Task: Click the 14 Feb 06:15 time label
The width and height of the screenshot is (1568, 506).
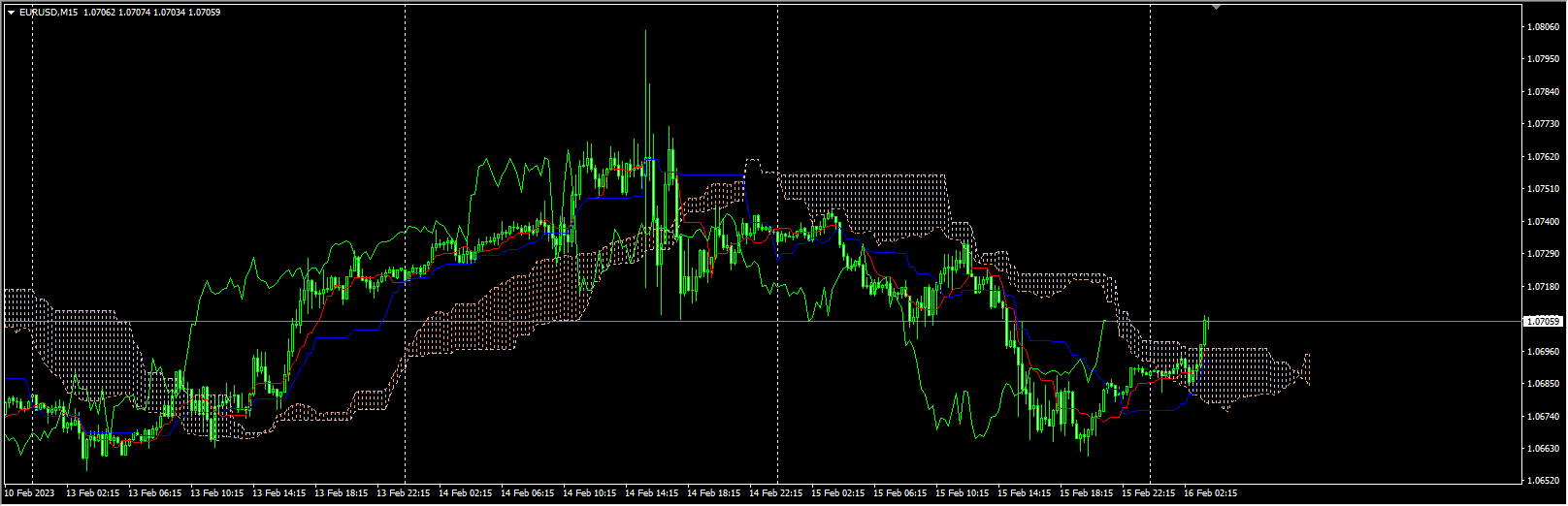Action: [528, 493]
